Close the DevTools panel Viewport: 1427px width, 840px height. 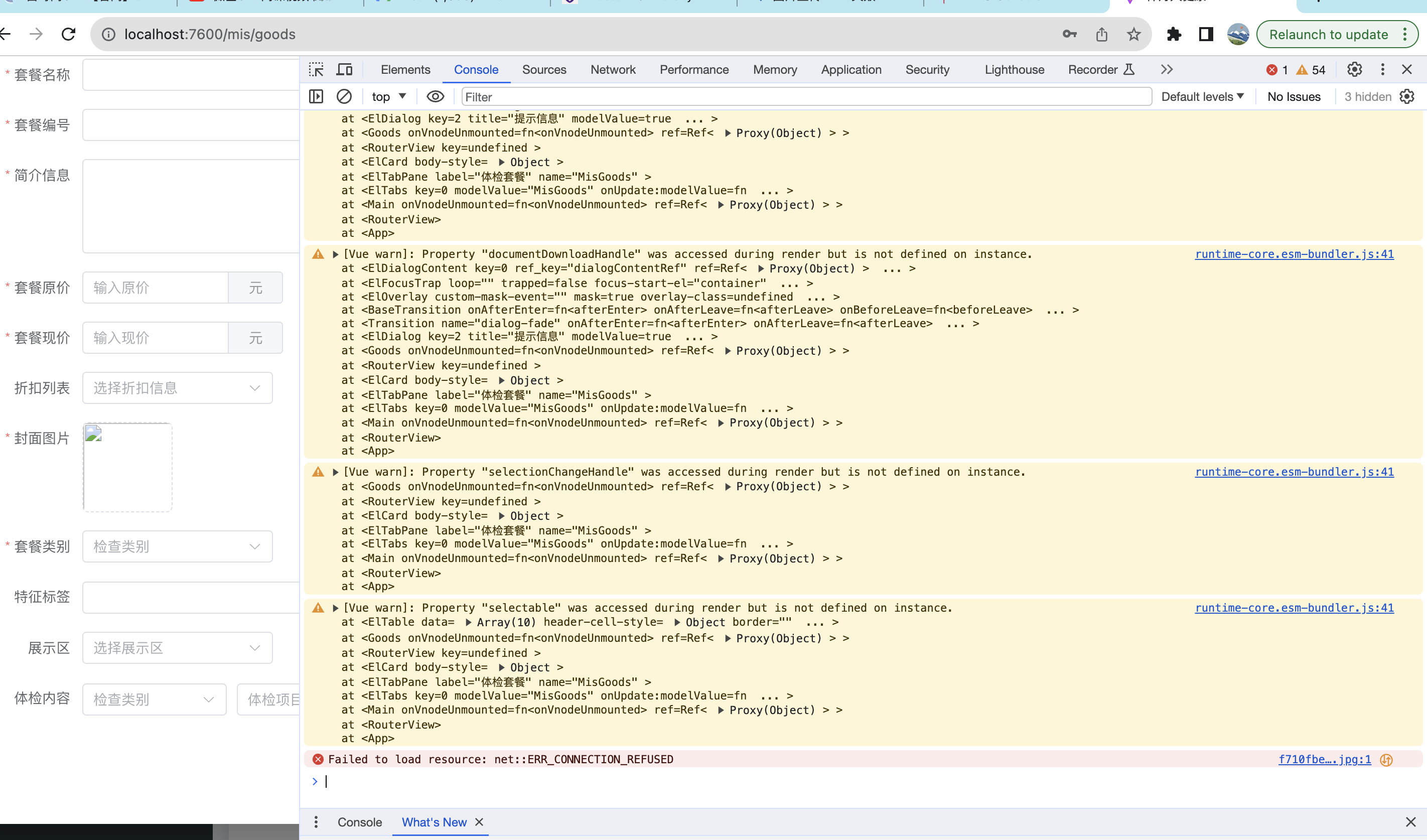coord(1406,70)
